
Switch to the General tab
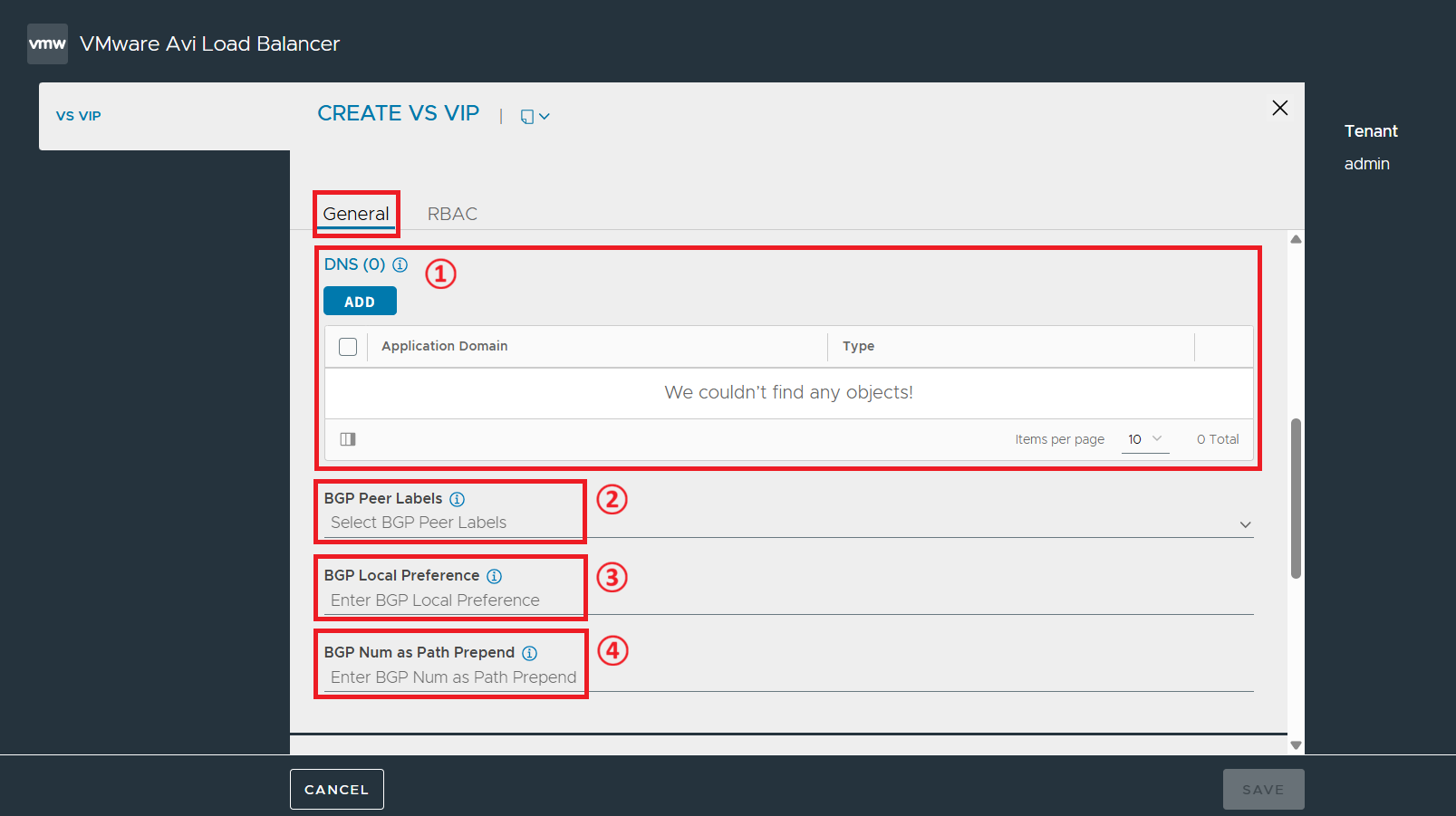[356, 214]
